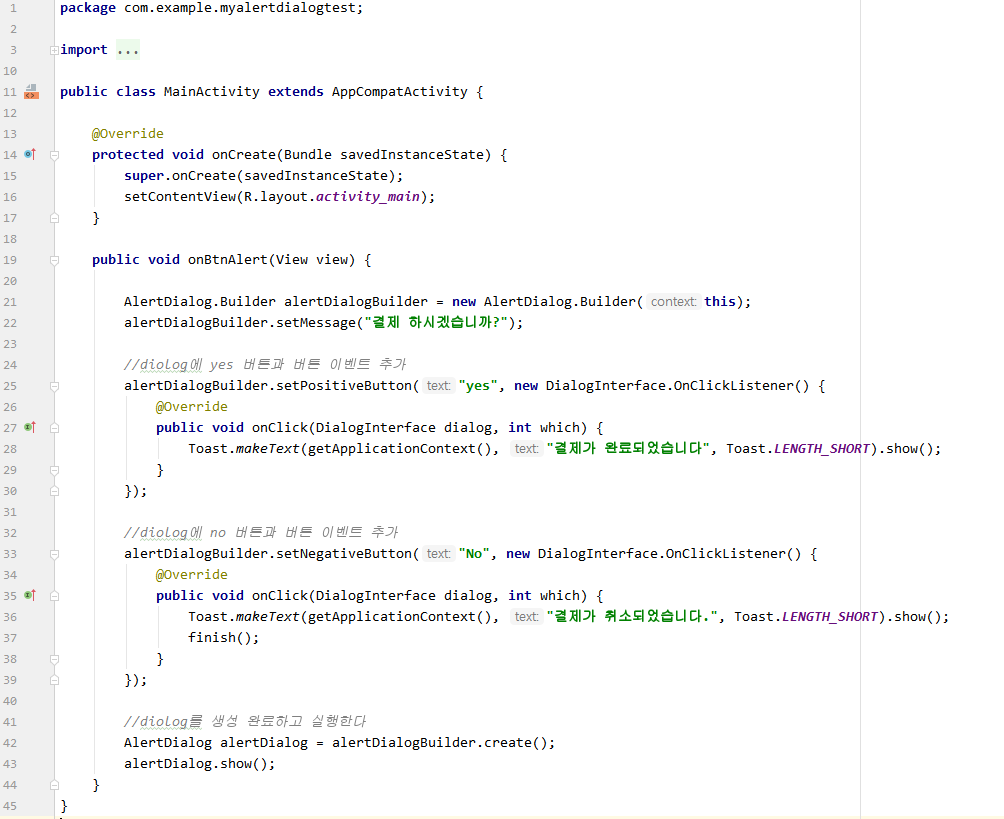Click the 'text:' hint on line 28
The height and width of the screenshot is (819, 1004).
(526, 448)
